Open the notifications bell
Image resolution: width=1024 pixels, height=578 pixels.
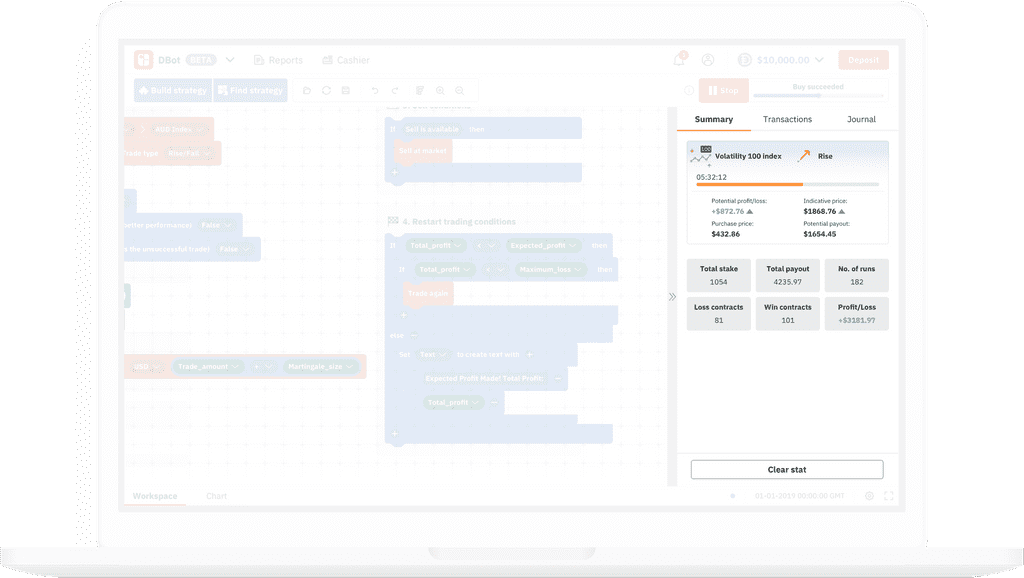(x=679, y=60)
